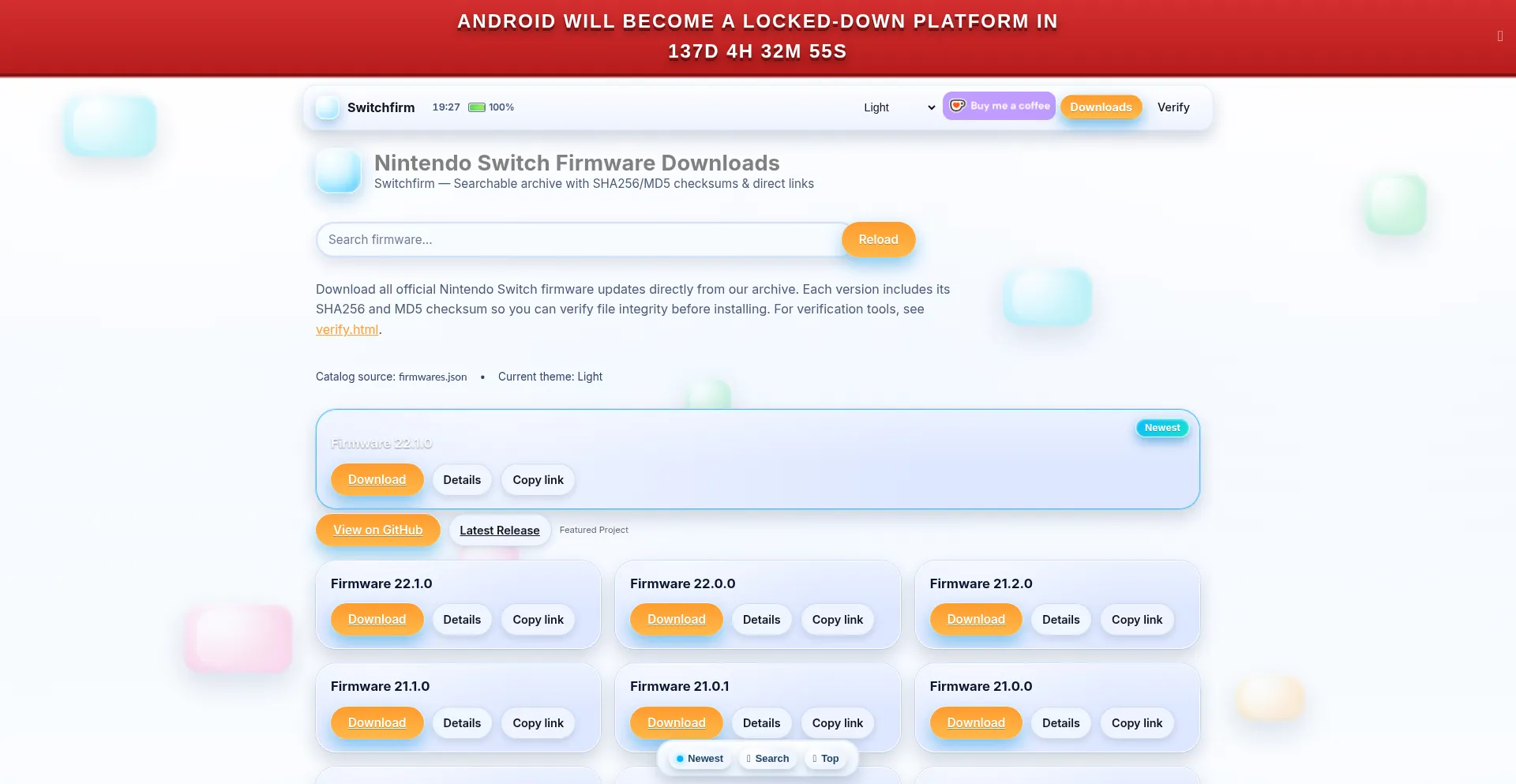
Task: Click the large logo icon beside page heading
Action: (339, 171)
